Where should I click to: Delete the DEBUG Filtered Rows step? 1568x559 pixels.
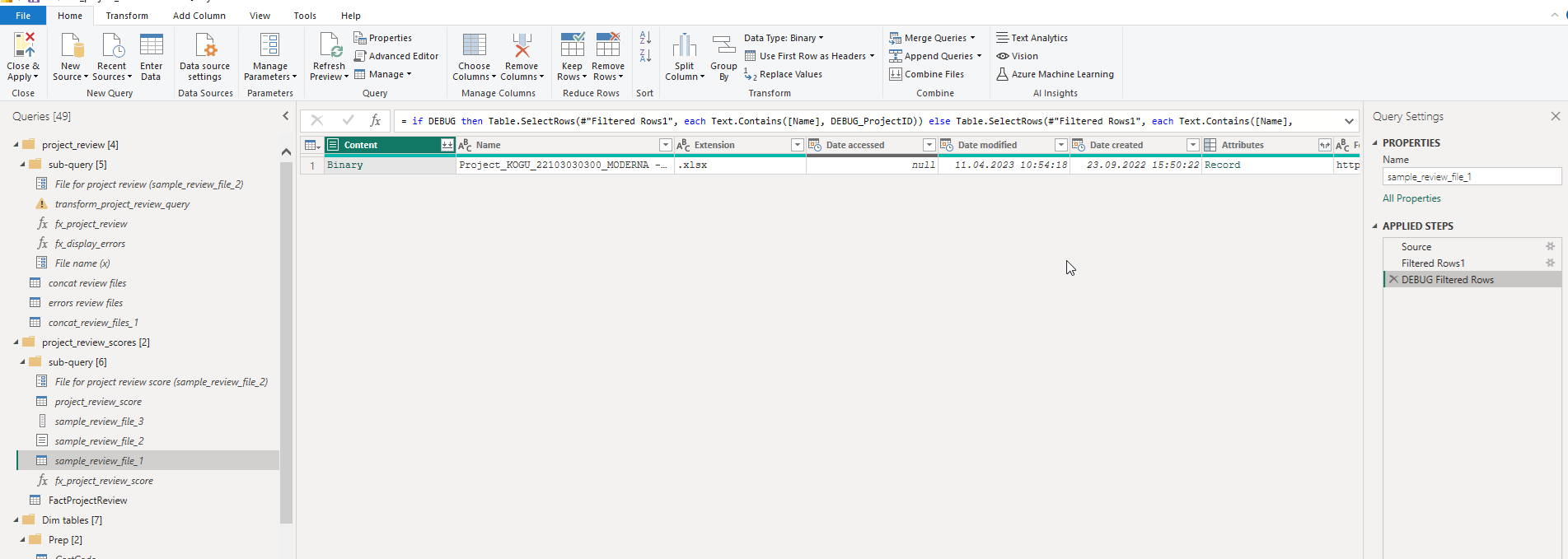[1393, 280]
